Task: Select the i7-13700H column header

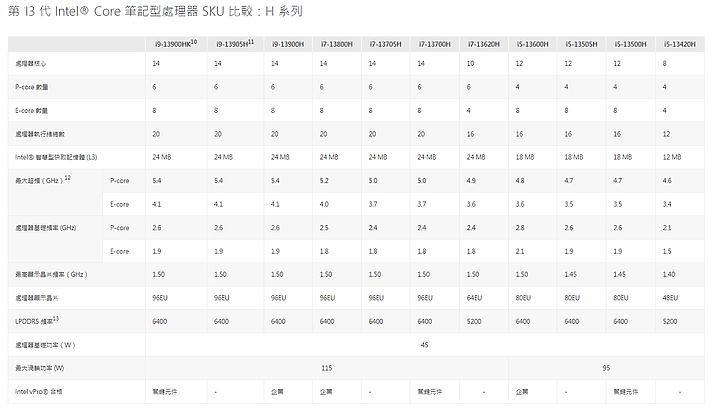Action: pos(434,44)
